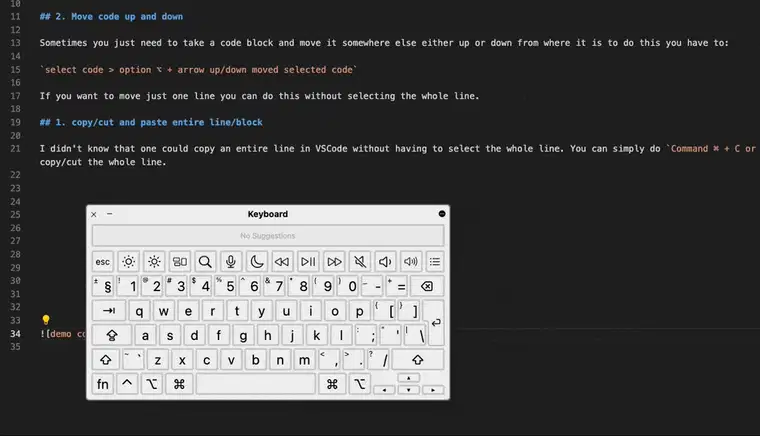The image size is (760, 436).
Task: Toggle the mute speaker key
Action: (359, 262)
